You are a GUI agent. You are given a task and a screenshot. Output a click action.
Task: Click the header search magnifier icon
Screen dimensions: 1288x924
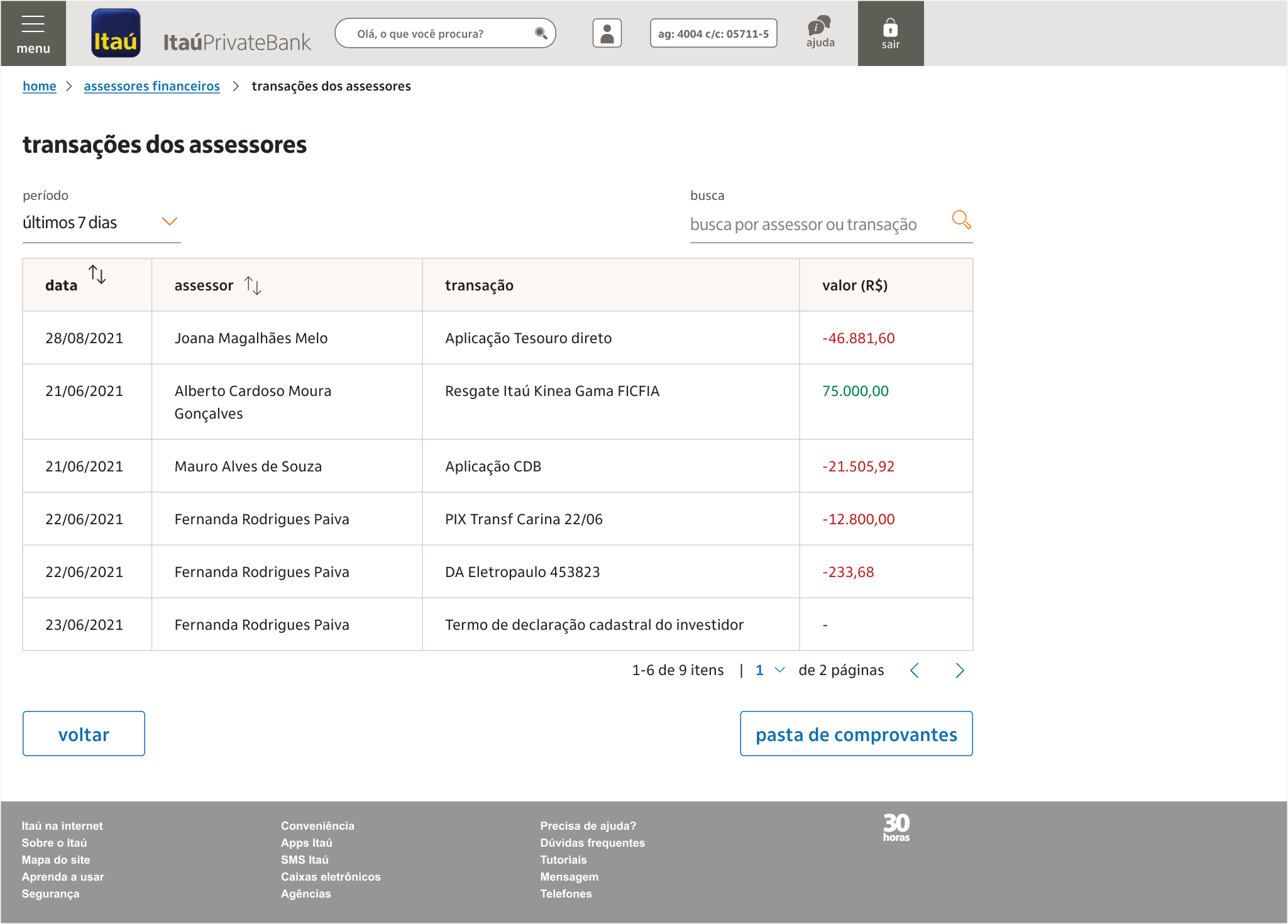tap(541, 33)
